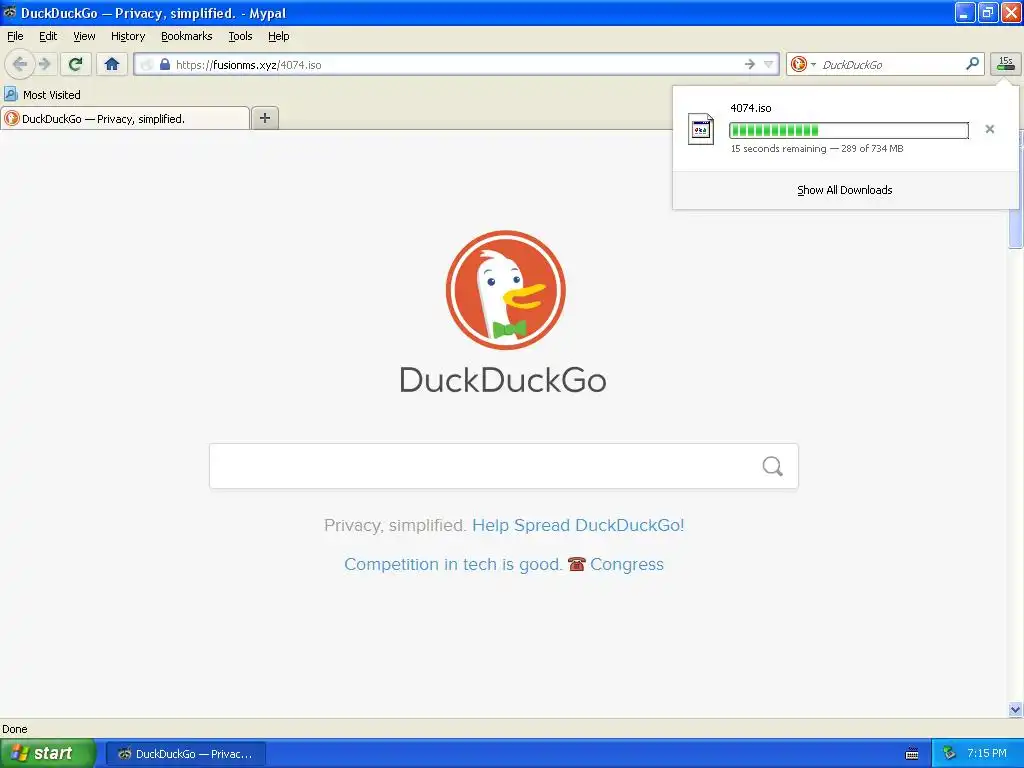Open the address bar history dropdown

tap(769, 64)
